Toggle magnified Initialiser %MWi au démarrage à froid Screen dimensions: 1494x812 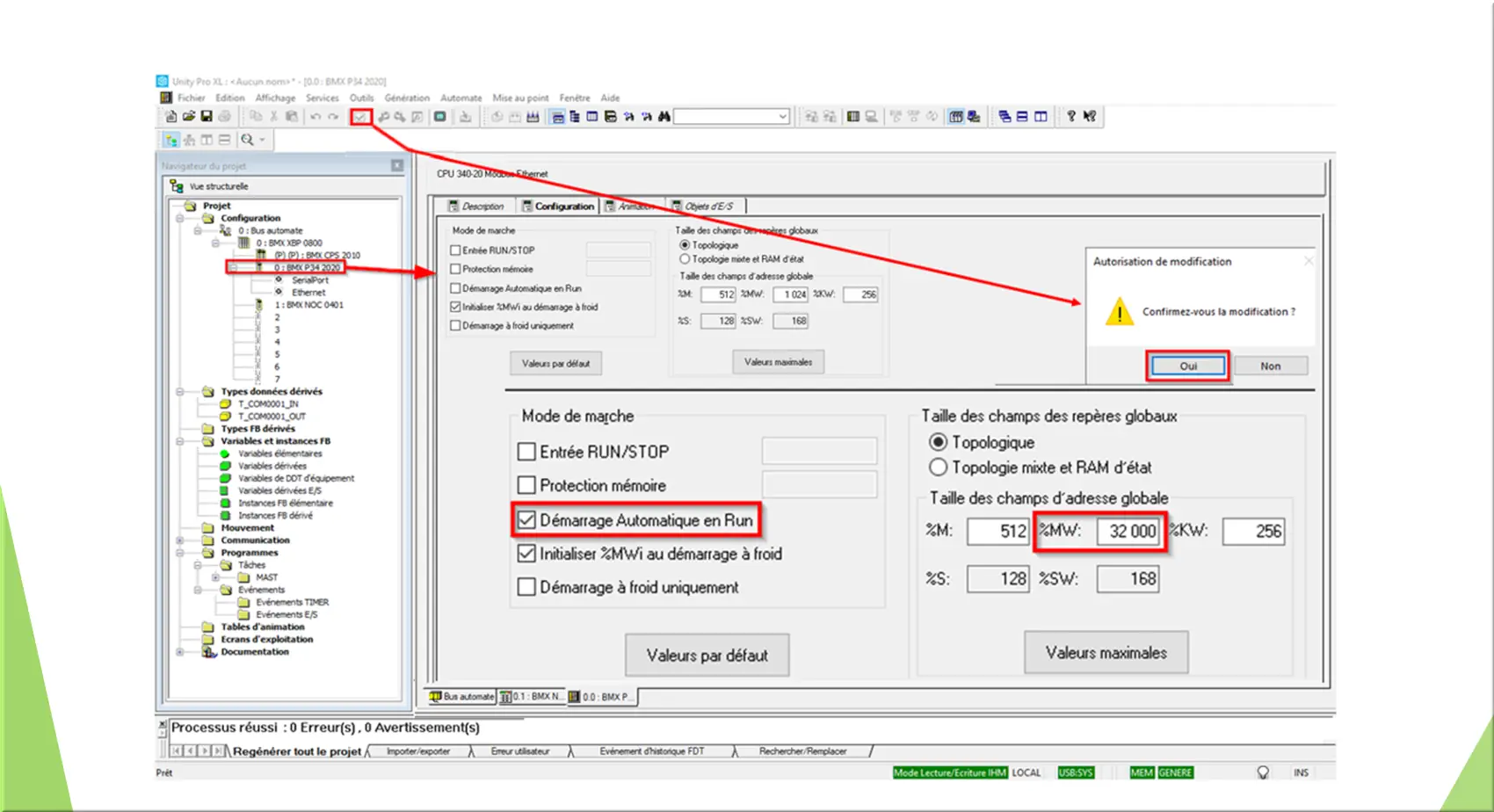tap(526, 554)
